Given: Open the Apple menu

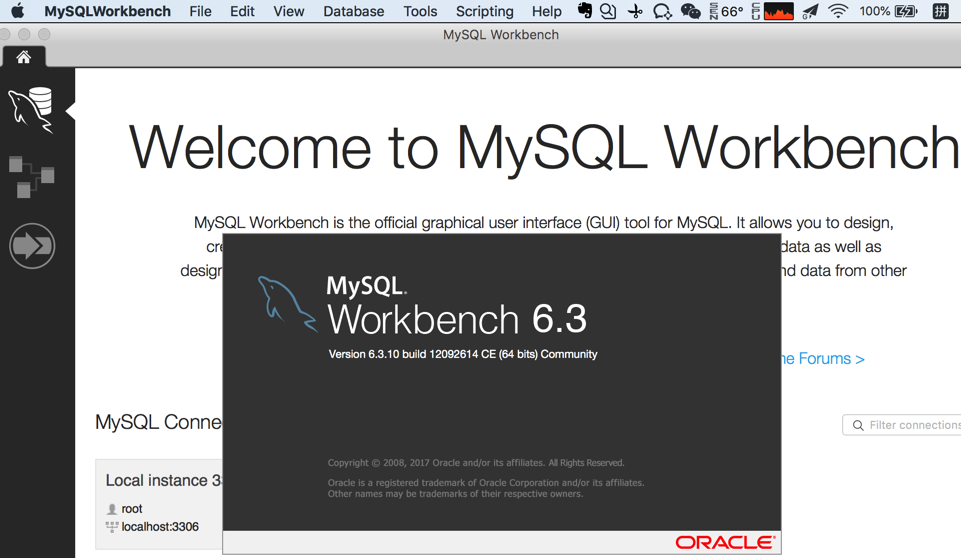Looking at the screenshot, I should point(18,11).
